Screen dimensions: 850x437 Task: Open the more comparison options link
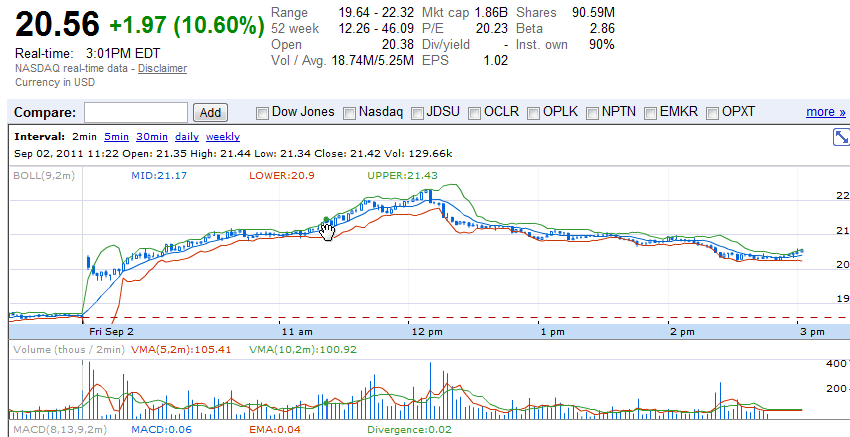point(826,112)
